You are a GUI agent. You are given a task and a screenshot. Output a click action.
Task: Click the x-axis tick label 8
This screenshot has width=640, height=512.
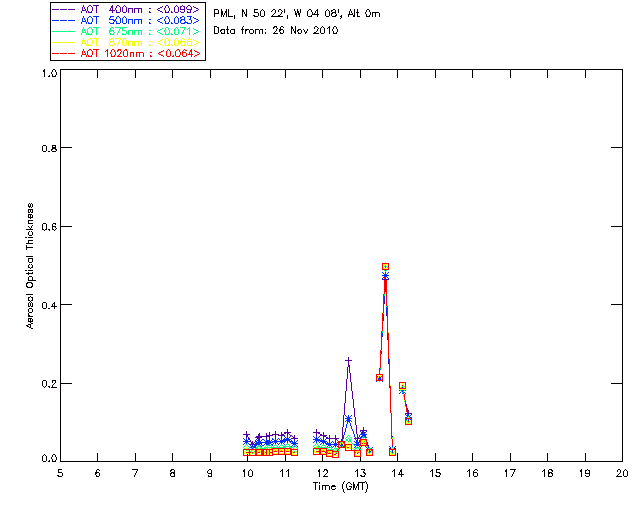(x=172, y=472)
